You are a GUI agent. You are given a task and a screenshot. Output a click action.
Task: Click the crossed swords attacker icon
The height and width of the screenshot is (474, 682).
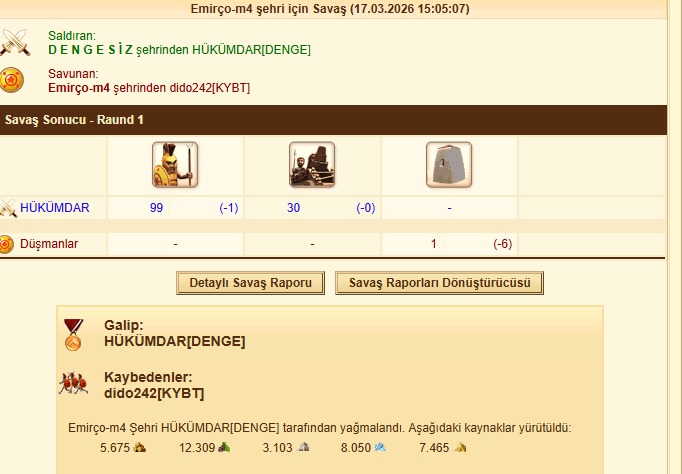point(15,42)
